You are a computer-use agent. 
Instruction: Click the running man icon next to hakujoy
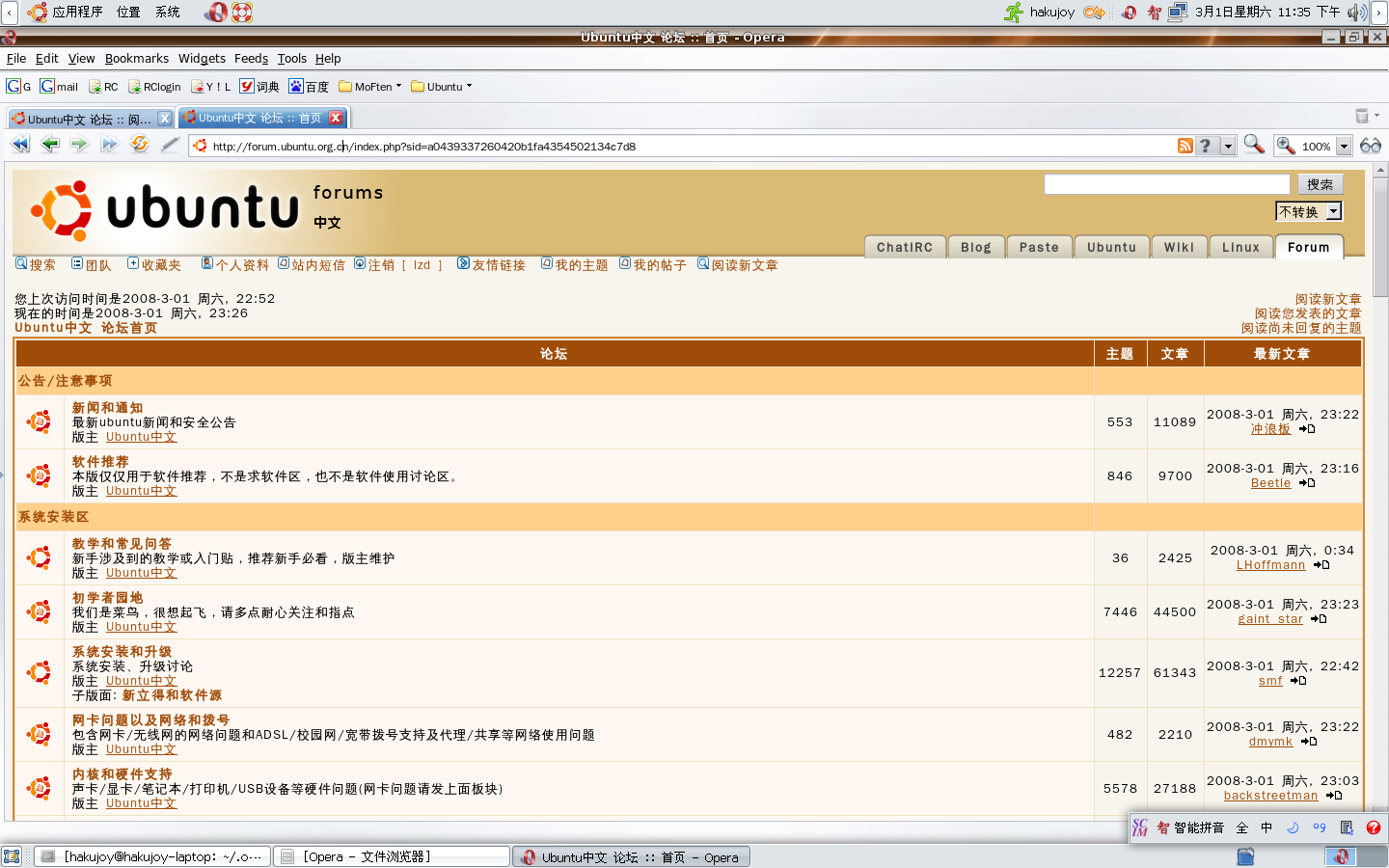[x=1014, y=12]
